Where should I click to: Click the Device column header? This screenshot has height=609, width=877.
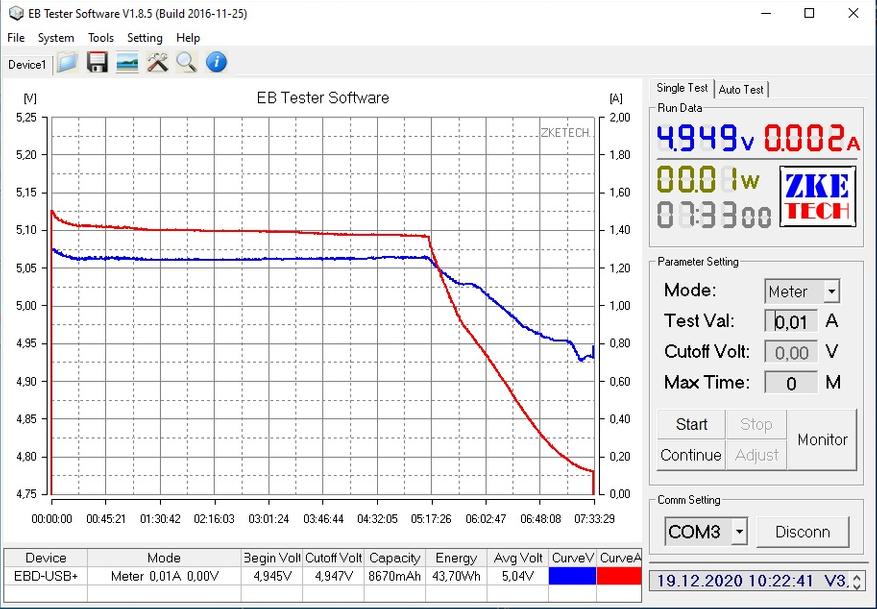[46, 558]
